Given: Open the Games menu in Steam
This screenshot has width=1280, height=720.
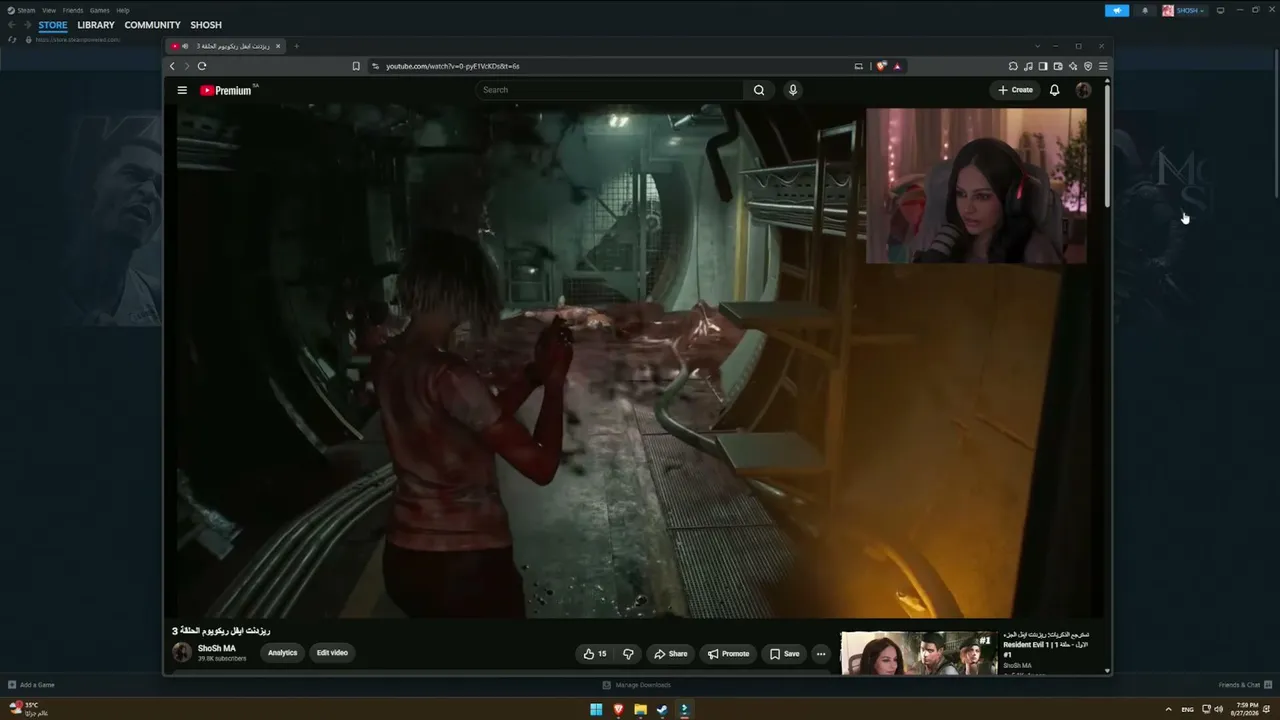Looking at the screenshot, I should (100, 10).
